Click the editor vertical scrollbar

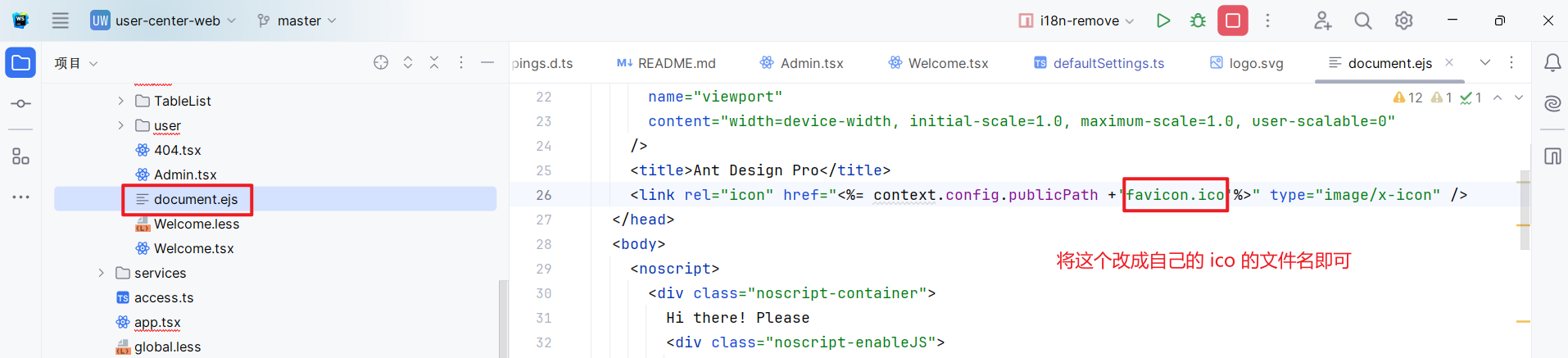(1524, 213)
